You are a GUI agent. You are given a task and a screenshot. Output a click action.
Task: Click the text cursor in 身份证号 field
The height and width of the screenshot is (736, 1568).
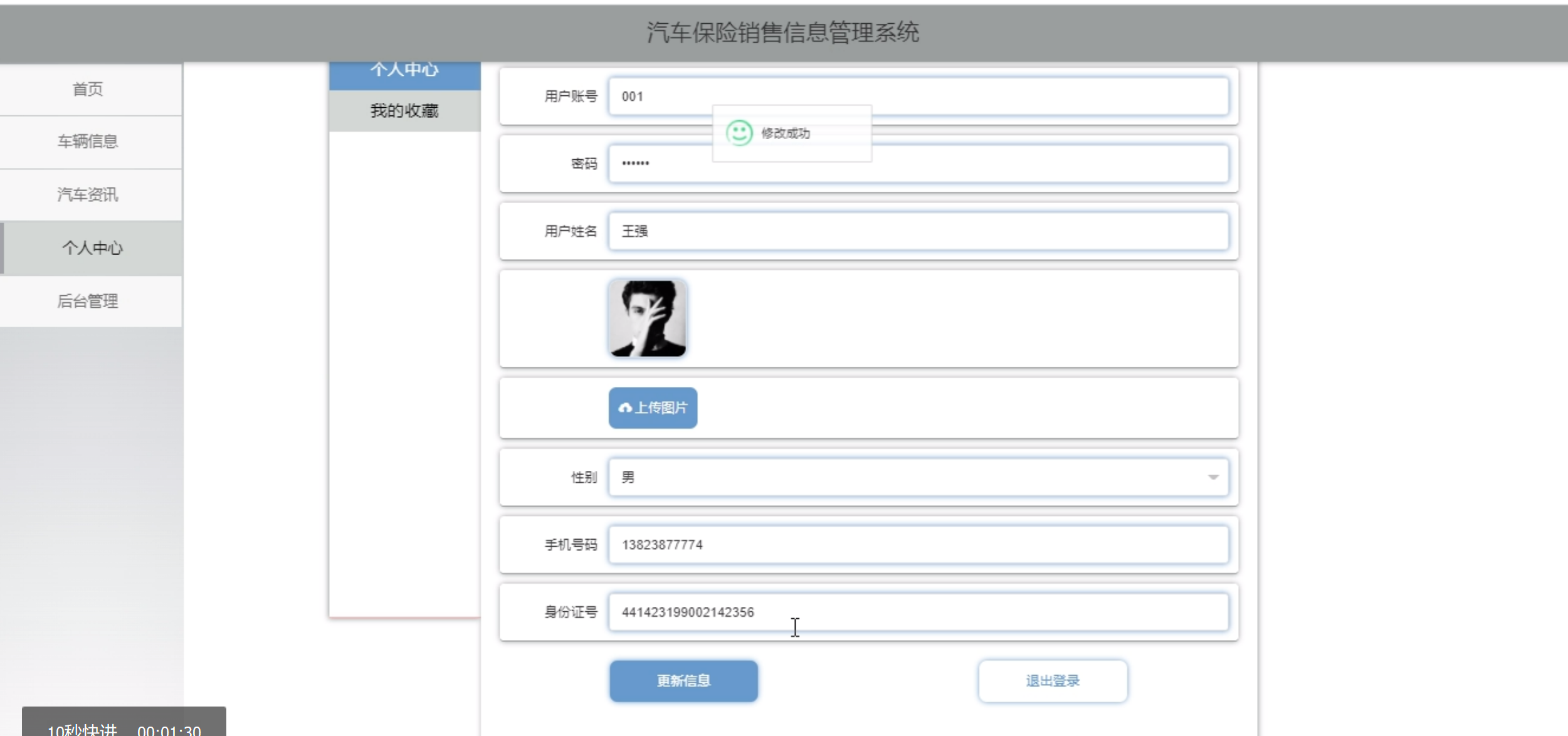pos(795,628)
